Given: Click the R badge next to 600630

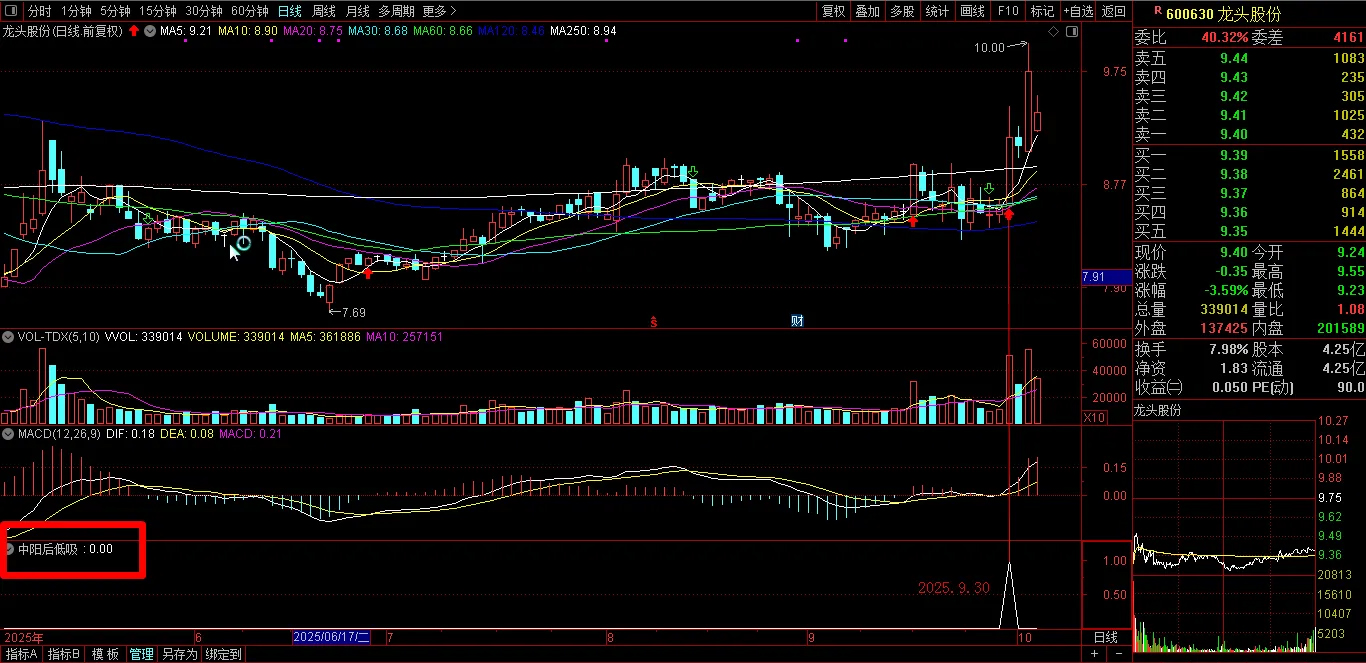Looking at the screenshot, I should click(x=1158, y=10).
